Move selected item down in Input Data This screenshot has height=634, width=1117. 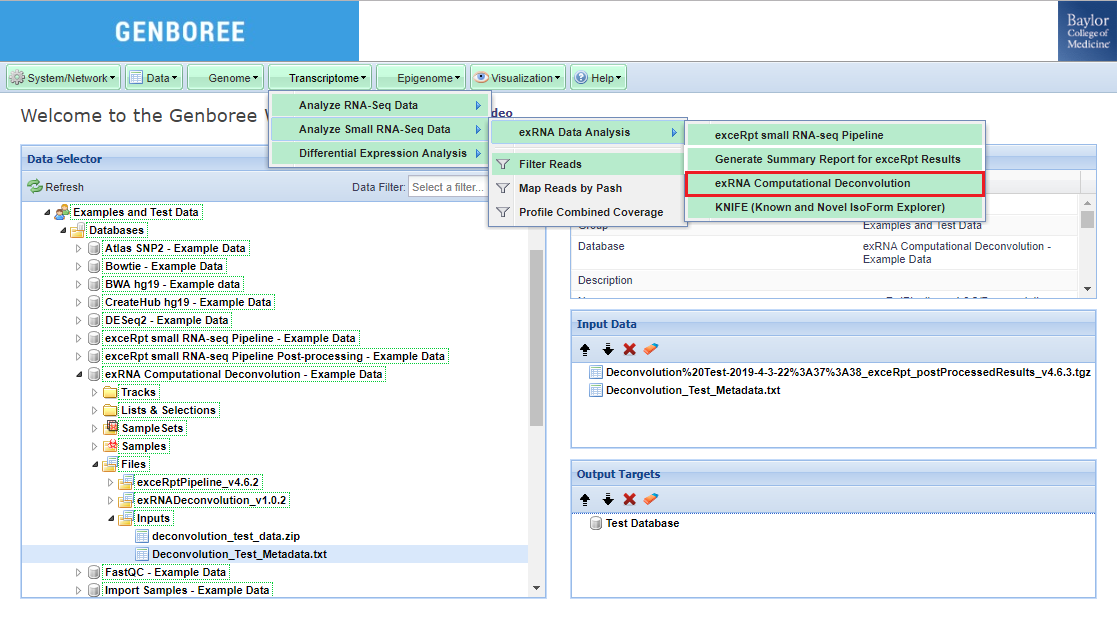607,349
